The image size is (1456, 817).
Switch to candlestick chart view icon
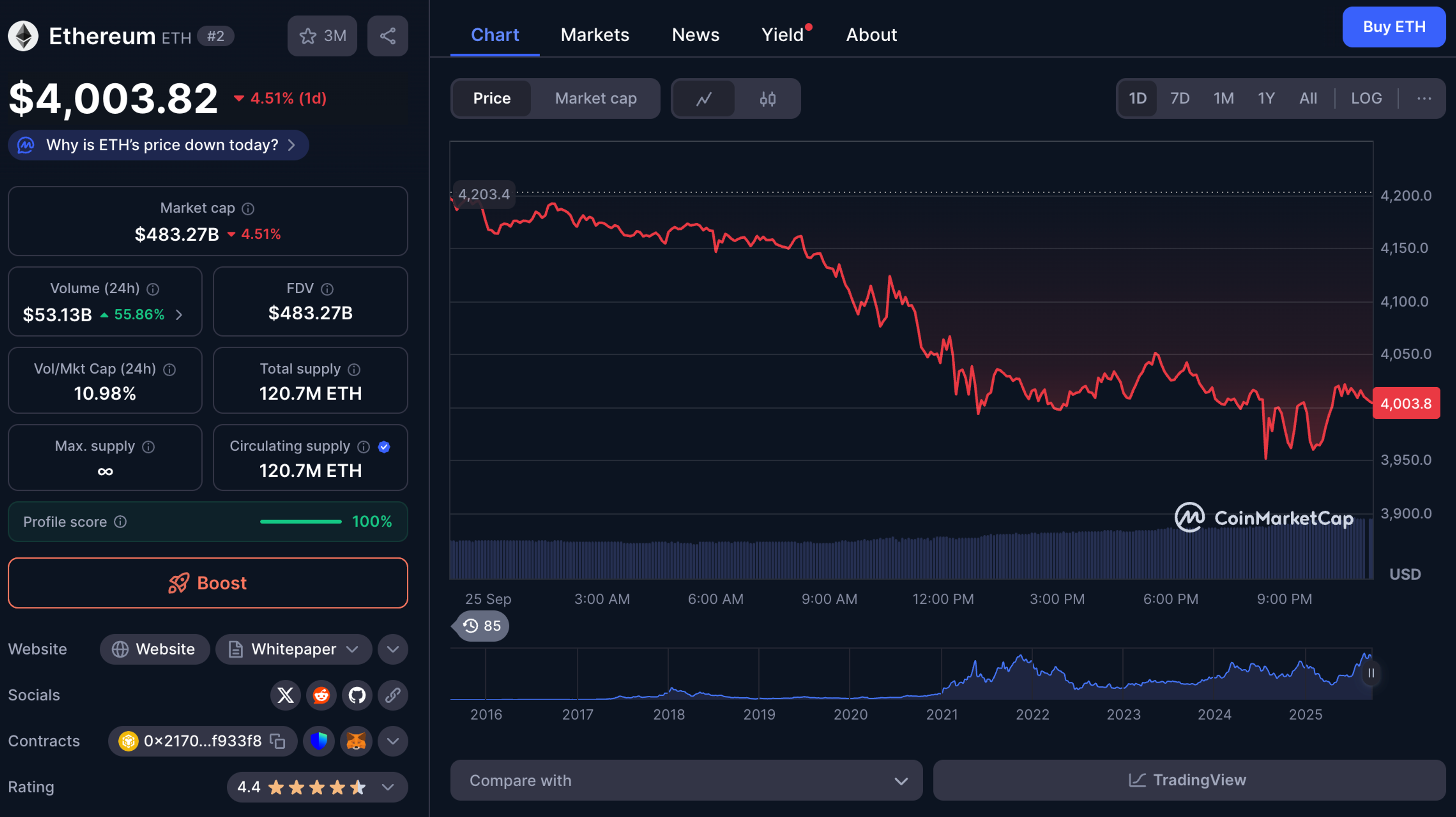coord(767,99)
